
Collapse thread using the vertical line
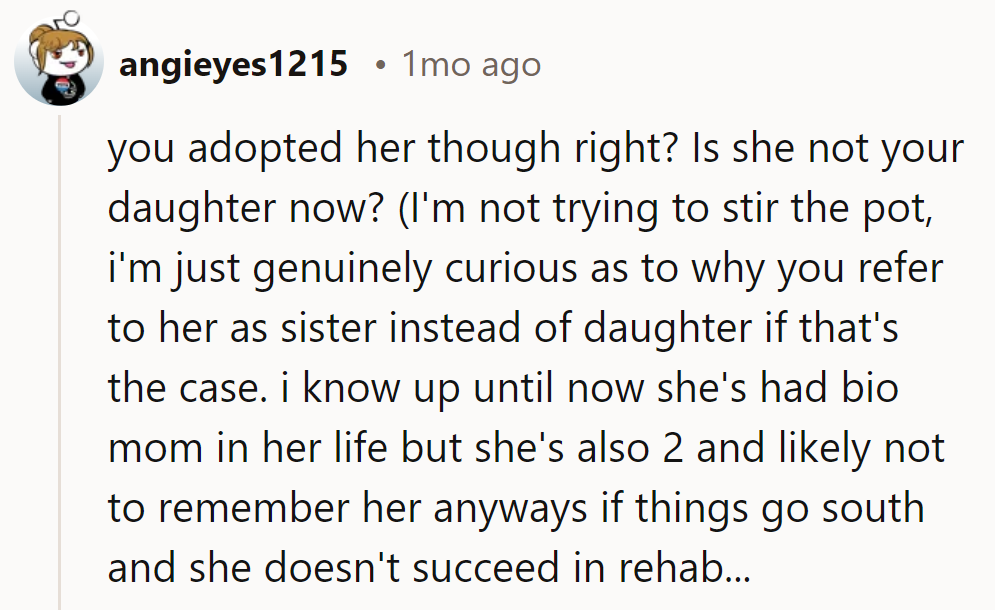61,360
